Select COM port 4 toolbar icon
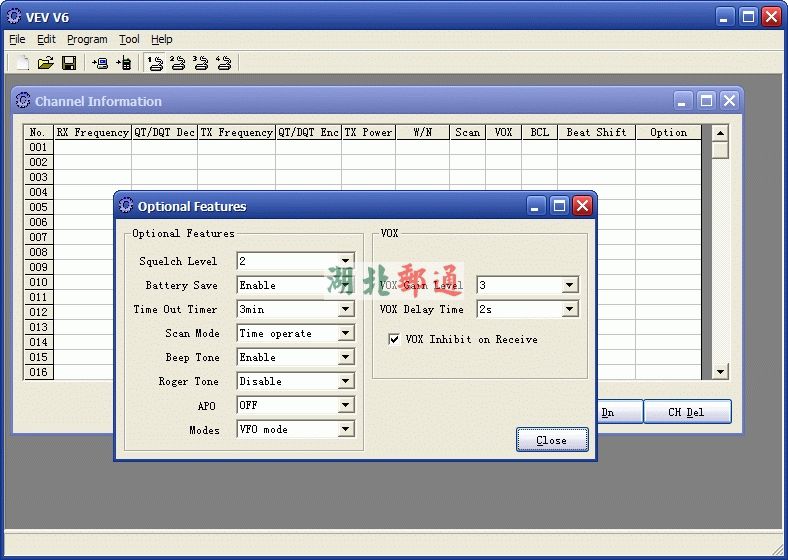The image size is (788, 560). click(x=224, y=63)
